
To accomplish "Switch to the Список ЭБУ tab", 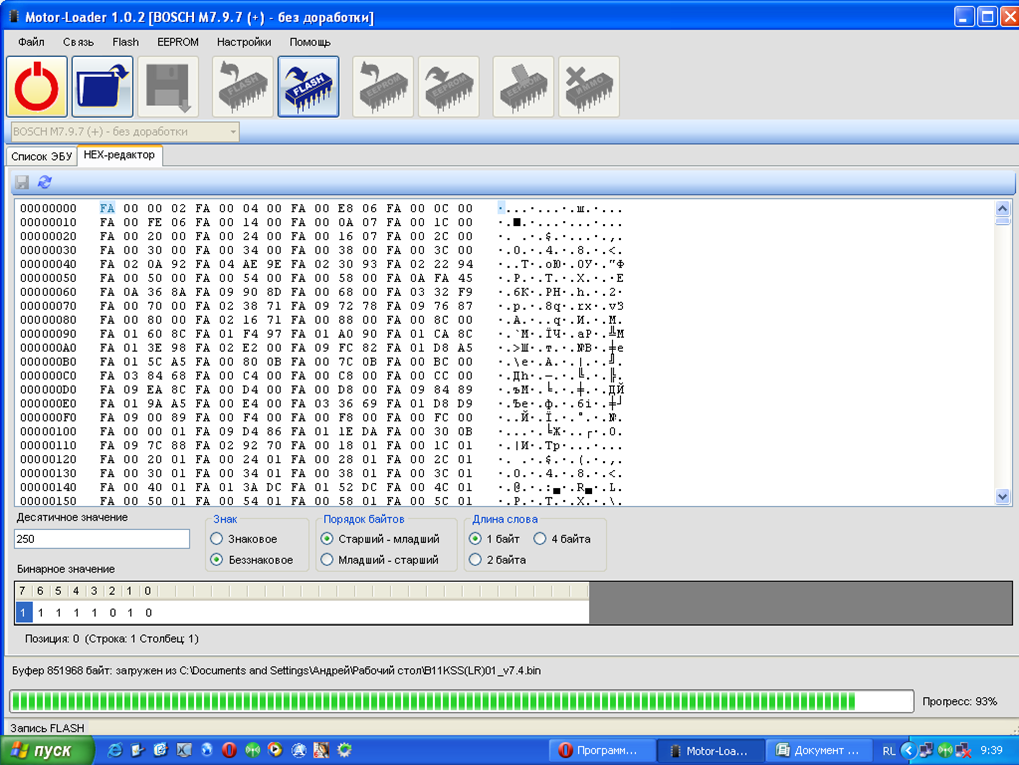I will [x=41, y=156].
